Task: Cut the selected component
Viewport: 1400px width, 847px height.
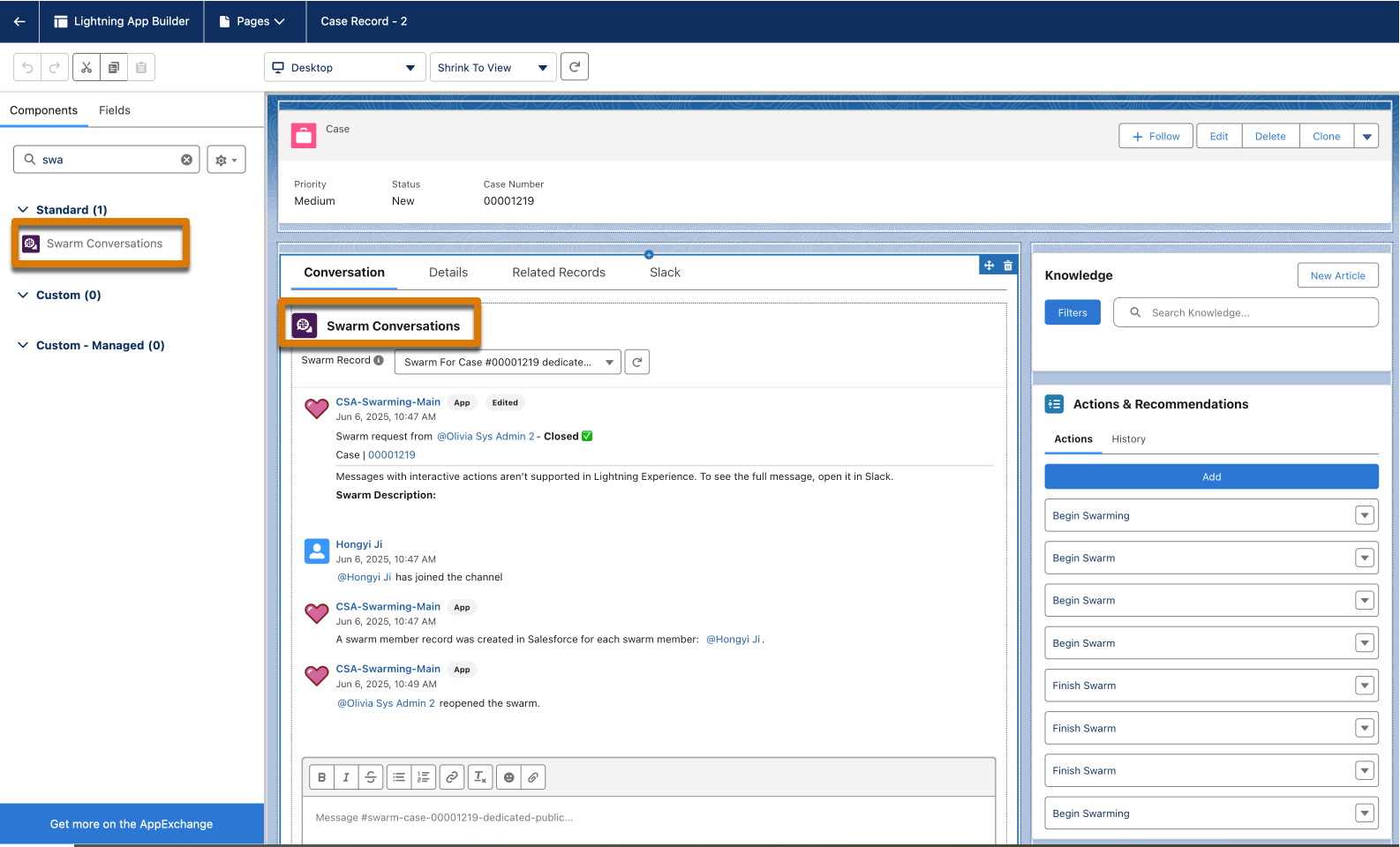Action: pyautogui.click(x=86, y=67)
